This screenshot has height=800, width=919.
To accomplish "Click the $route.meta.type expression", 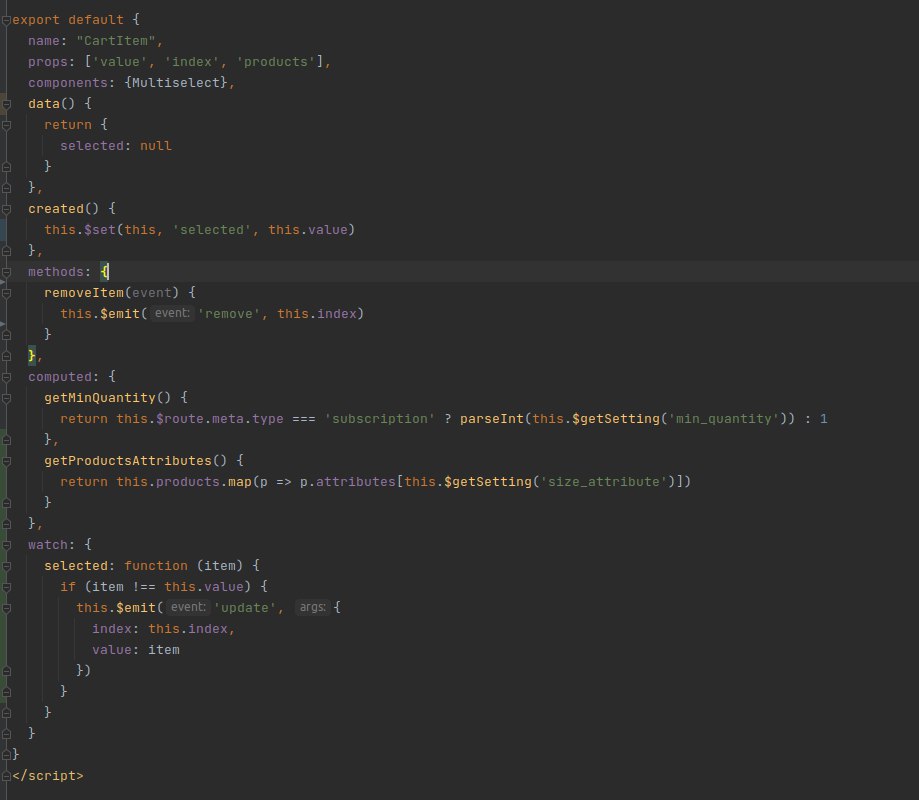I will (x=220, y=418).
